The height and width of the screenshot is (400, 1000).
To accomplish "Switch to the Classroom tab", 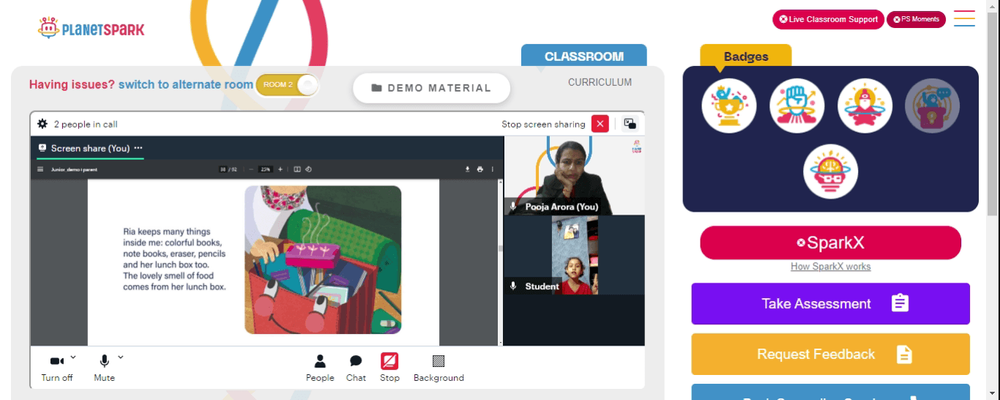I will click(x=584, y=56).
